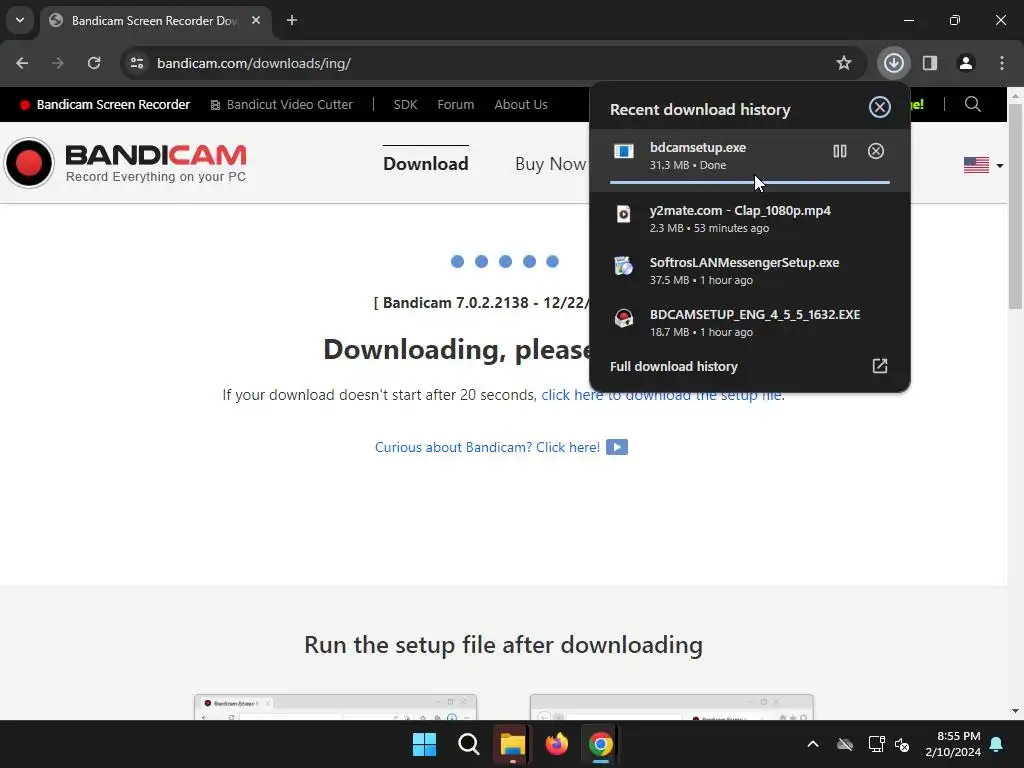
Task: Click 'Curious about Bandicam? Click here!' link
Action: click(x=487, y=447)
